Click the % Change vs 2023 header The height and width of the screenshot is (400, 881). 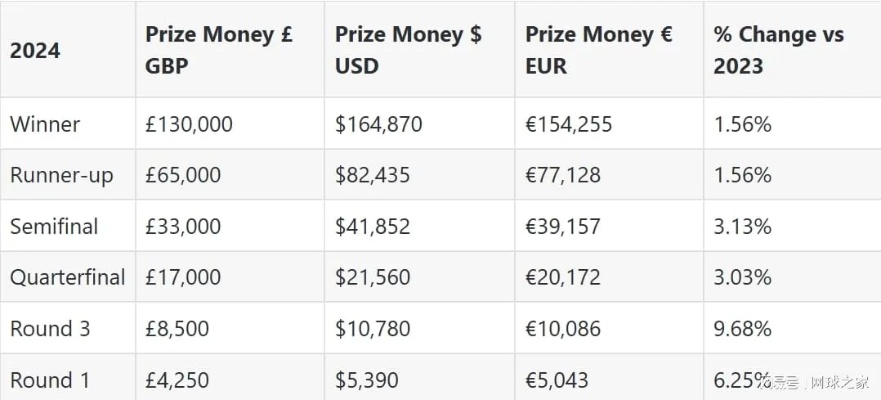click(779, 50)
